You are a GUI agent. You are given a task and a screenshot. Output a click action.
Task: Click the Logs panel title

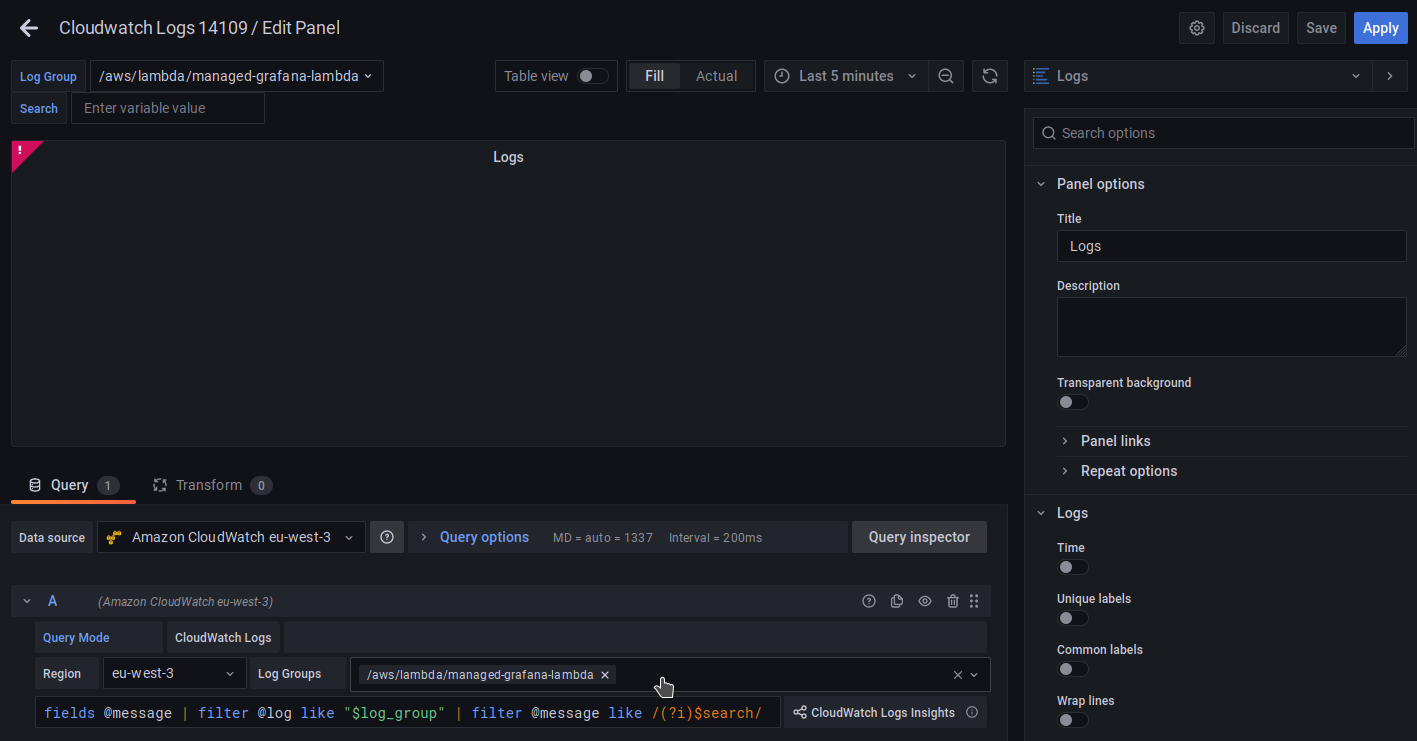click(x=508, y=157)
